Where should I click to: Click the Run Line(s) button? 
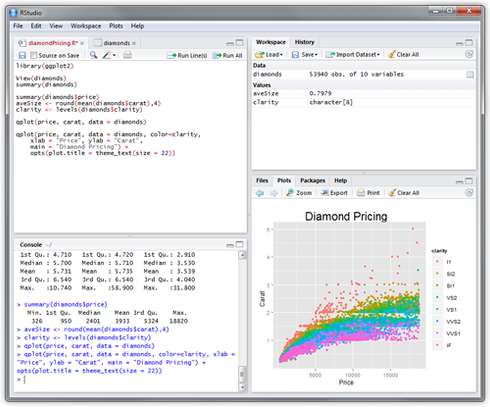187,55
